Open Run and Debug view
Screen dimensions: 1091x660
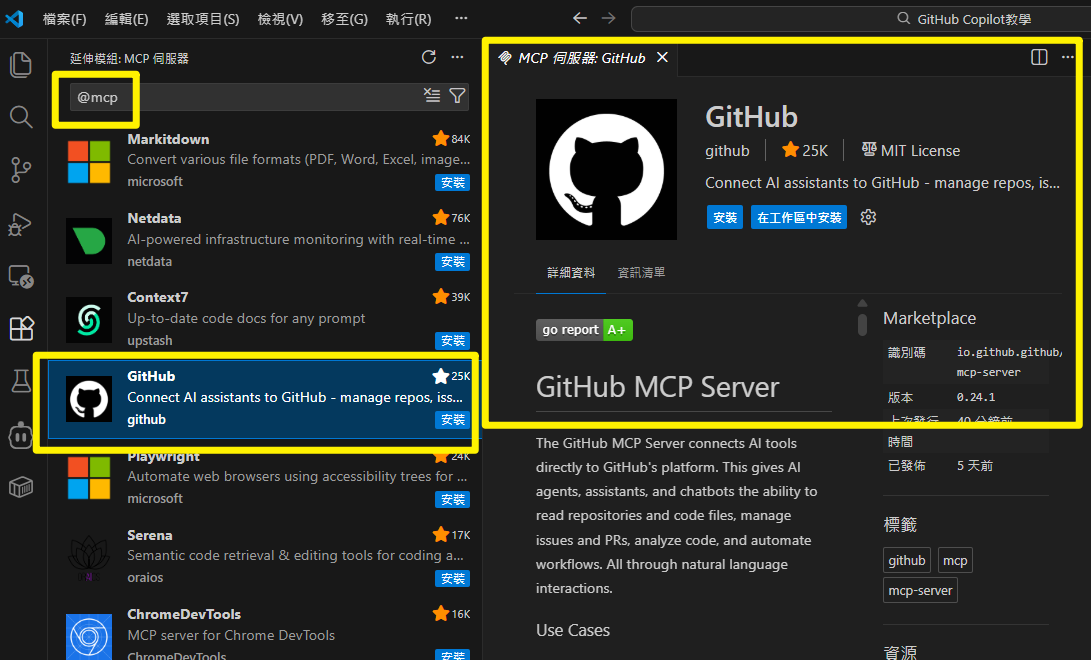pyautogui.click(x=21, y=223)
